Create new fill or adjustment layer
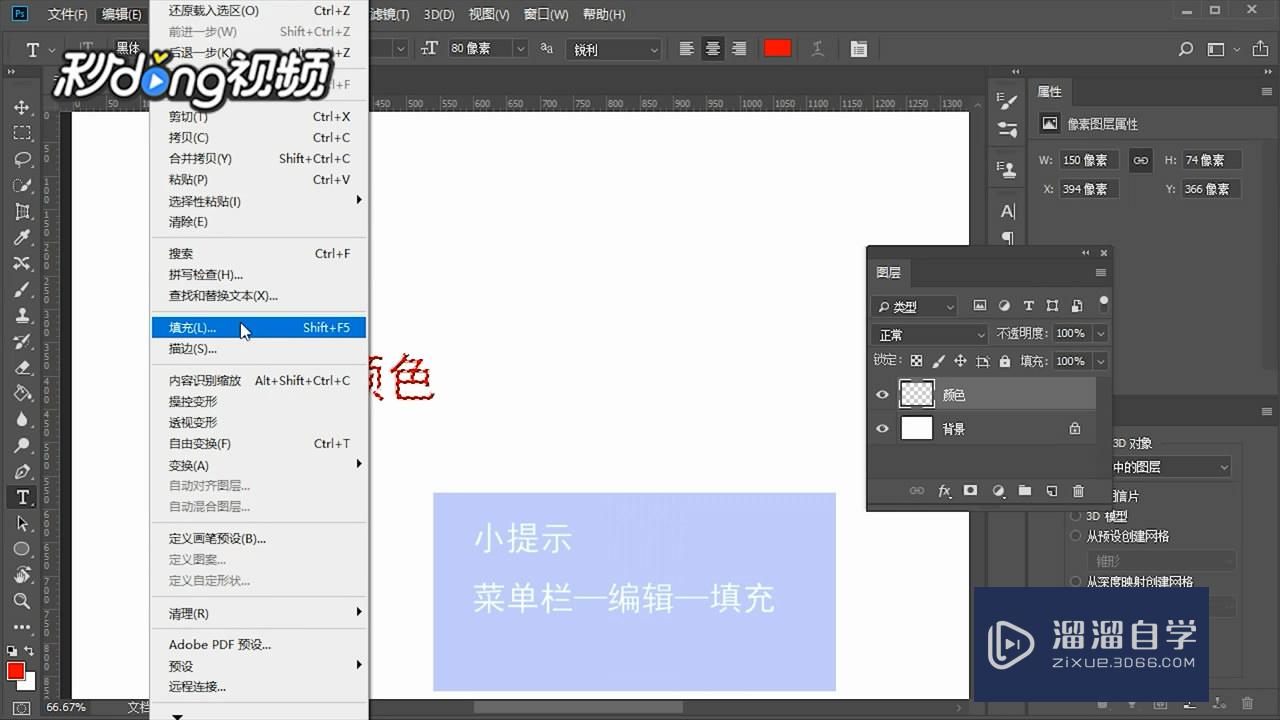Image resolution: width=1280 pixels, height=720 pixels. [x=998, y=491]
